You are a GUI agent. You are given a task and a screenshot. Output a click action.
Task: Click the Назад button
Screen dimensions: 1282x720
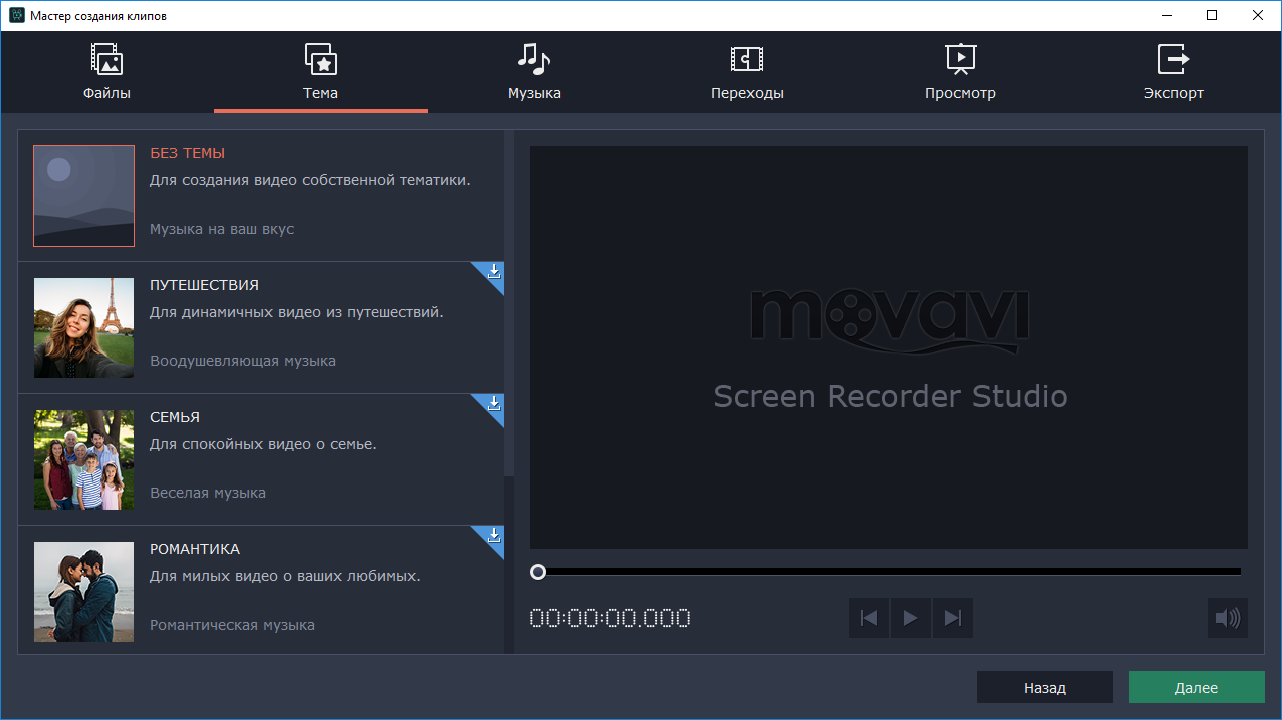1045,688
